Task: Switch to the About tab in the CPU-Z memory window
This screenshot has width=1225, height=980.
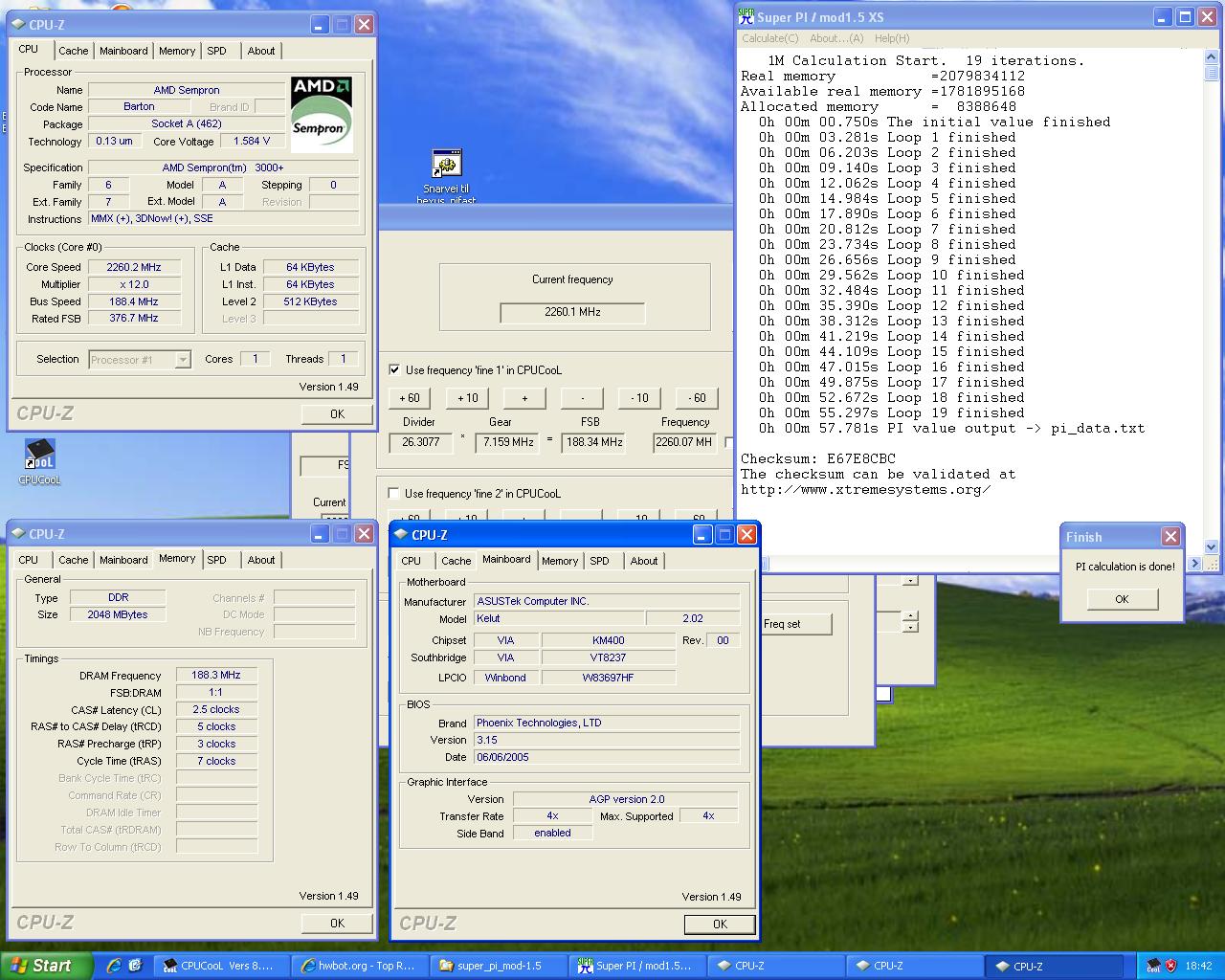Action: coord(261,560)
